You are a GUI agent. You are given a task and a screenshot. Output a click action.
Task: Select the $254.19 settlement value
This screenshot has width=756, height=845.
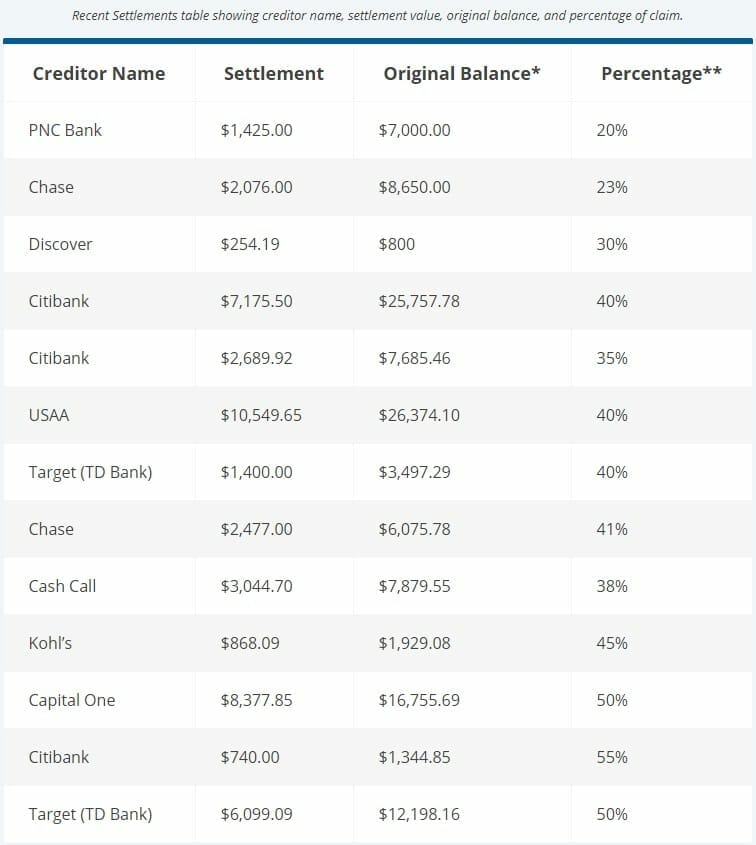coord(251,244)
